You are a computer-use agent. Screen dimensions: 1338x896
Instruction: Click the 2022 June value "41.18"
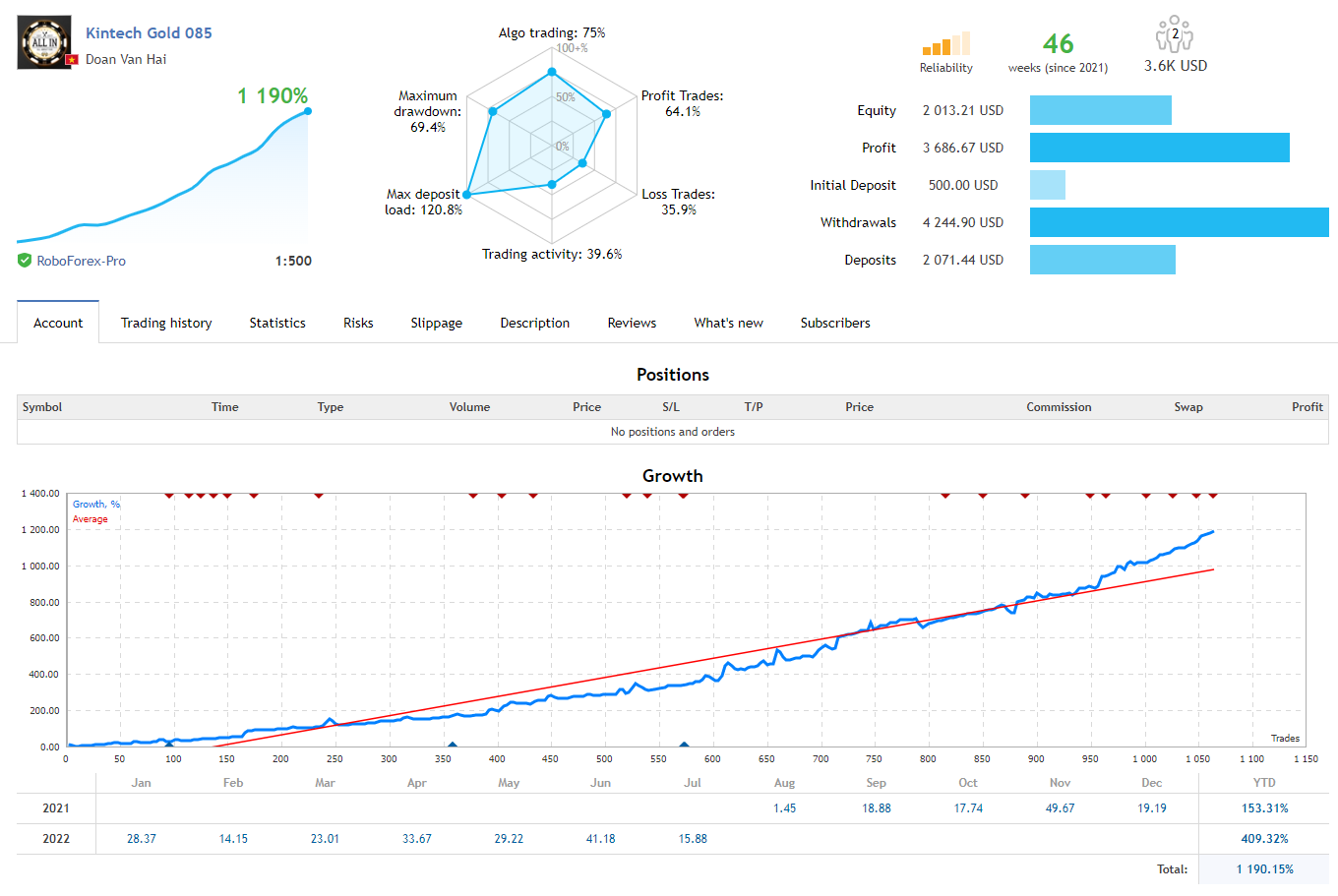coord(600,839)
